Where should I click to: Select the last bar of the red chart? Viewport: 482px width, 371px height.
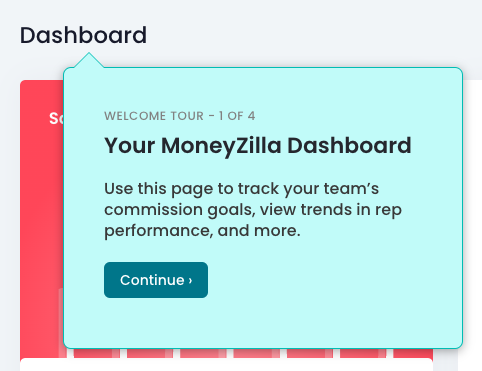point(413,353)
